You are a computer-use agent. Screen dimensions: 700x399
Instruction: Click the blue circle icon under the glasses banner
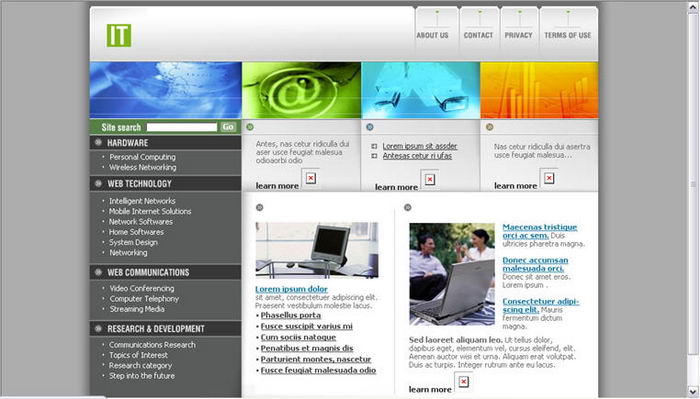click(x=370, y=127)
